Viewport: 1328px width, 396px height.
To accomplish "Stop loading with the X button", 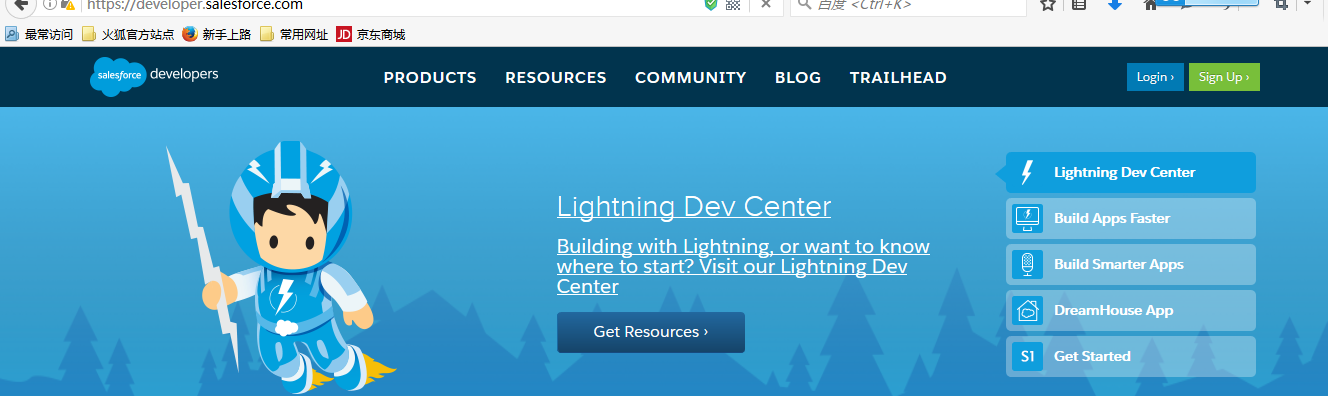I will coord(766,4).
